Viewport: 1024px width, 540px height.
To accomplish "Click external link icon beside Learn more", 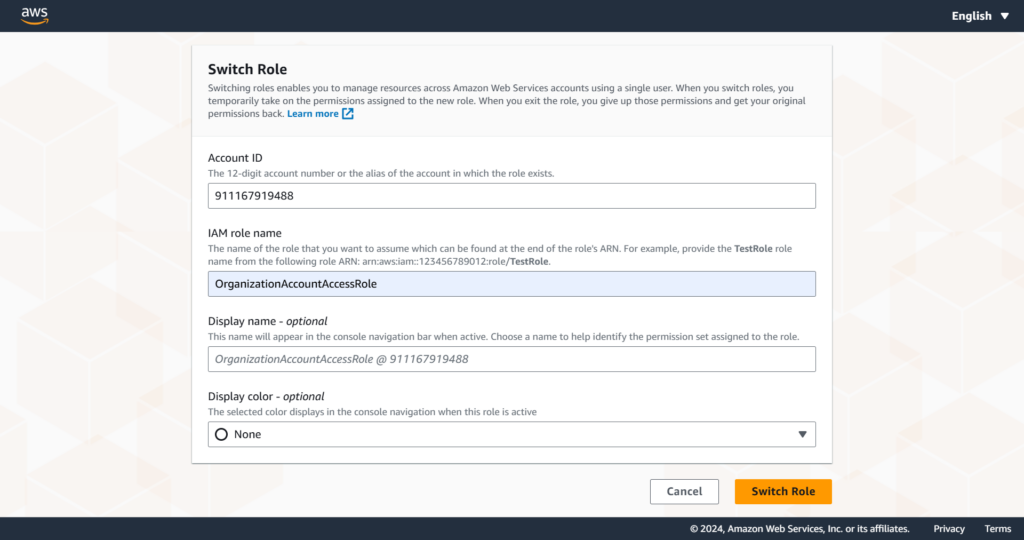I will click(x=348, y=114).
